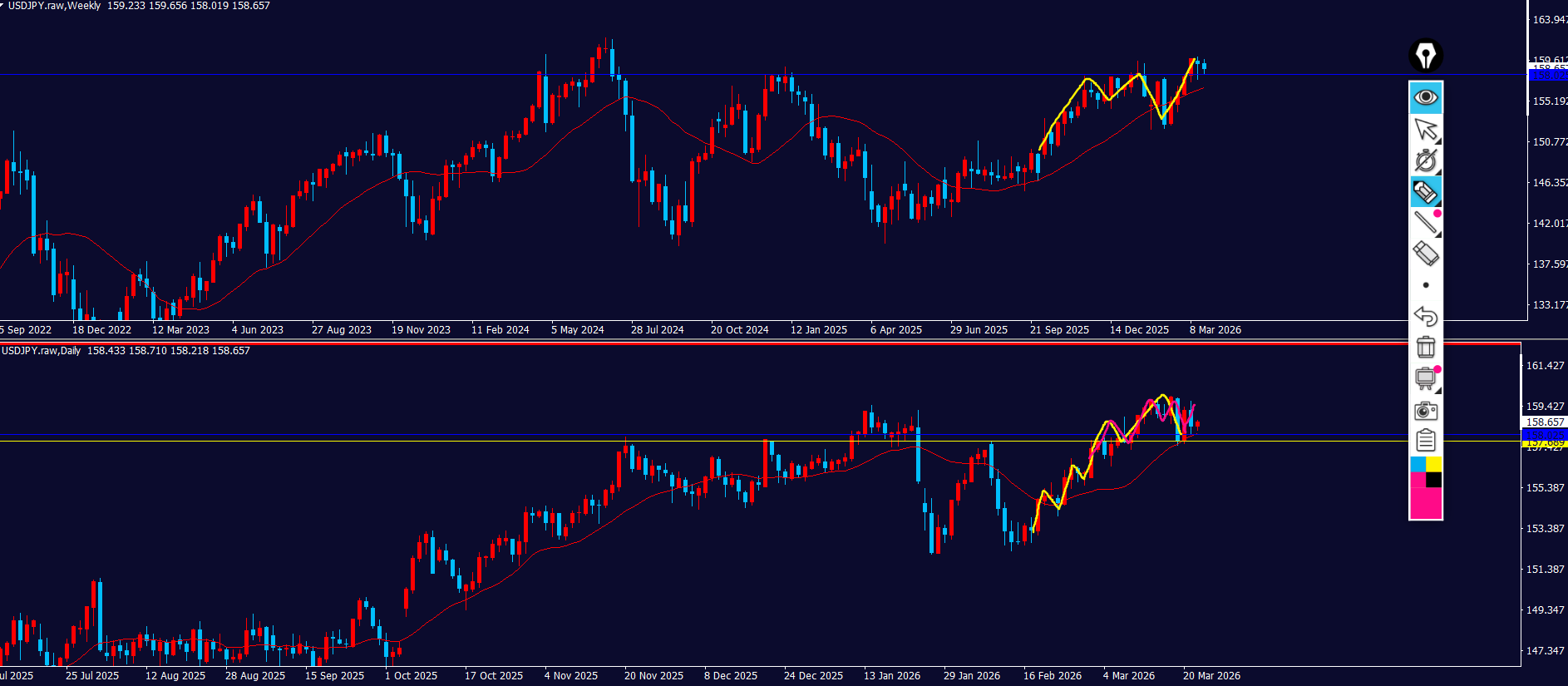The width and height of the screenshot is (1568, 686).
Task: Choose the dot brush size option
Action: (x=1425, y=285)
